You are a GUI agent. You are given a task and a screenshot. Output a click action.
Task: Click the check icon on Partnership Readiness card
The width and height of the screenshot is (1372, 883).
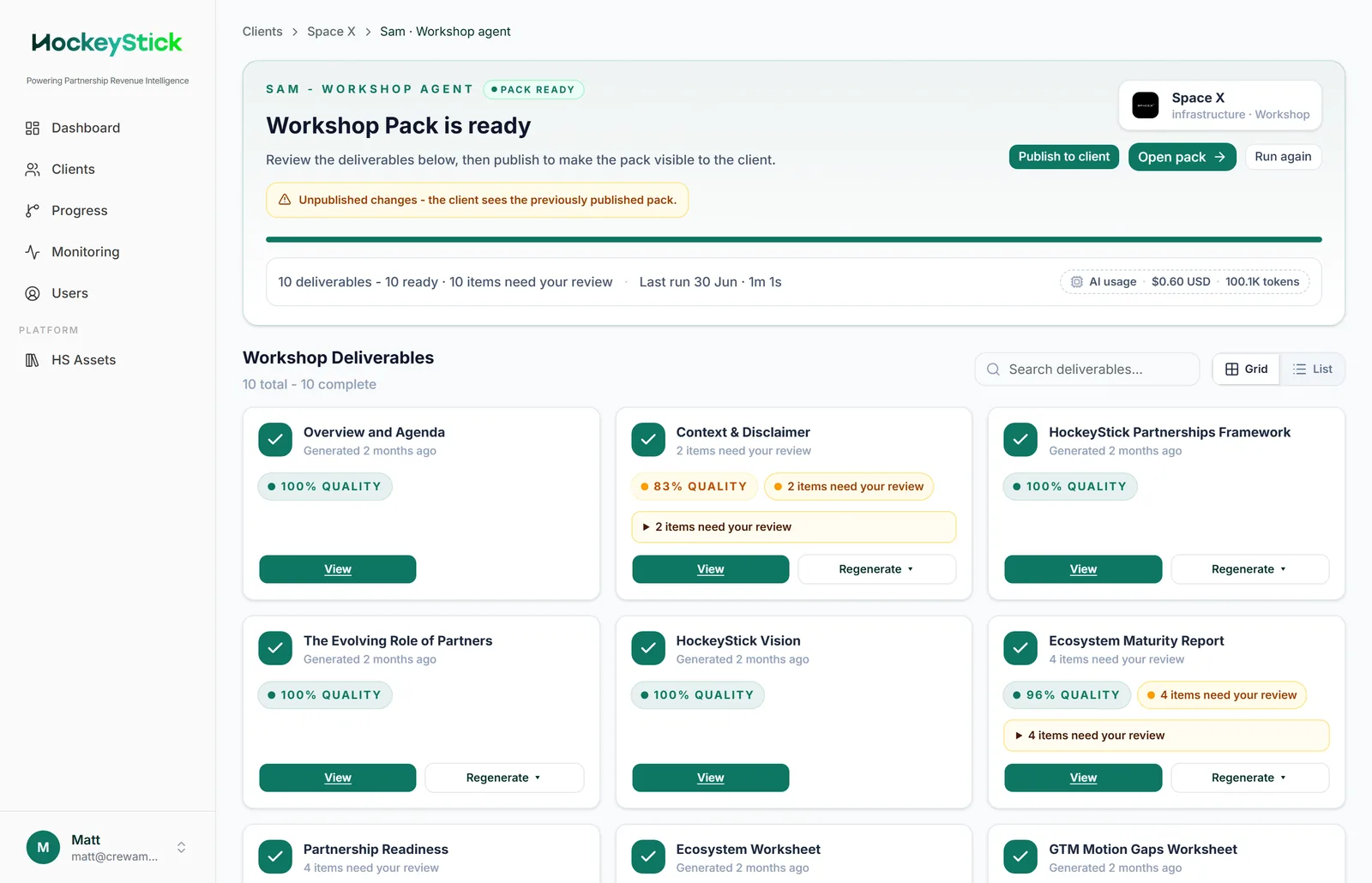point(275,856)
